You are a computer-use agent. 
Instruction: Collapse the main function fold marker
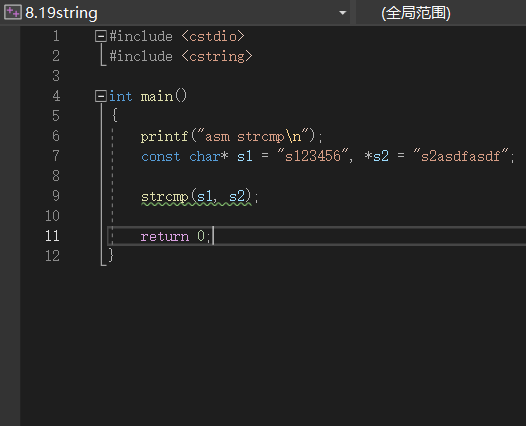tap(101, 96)
